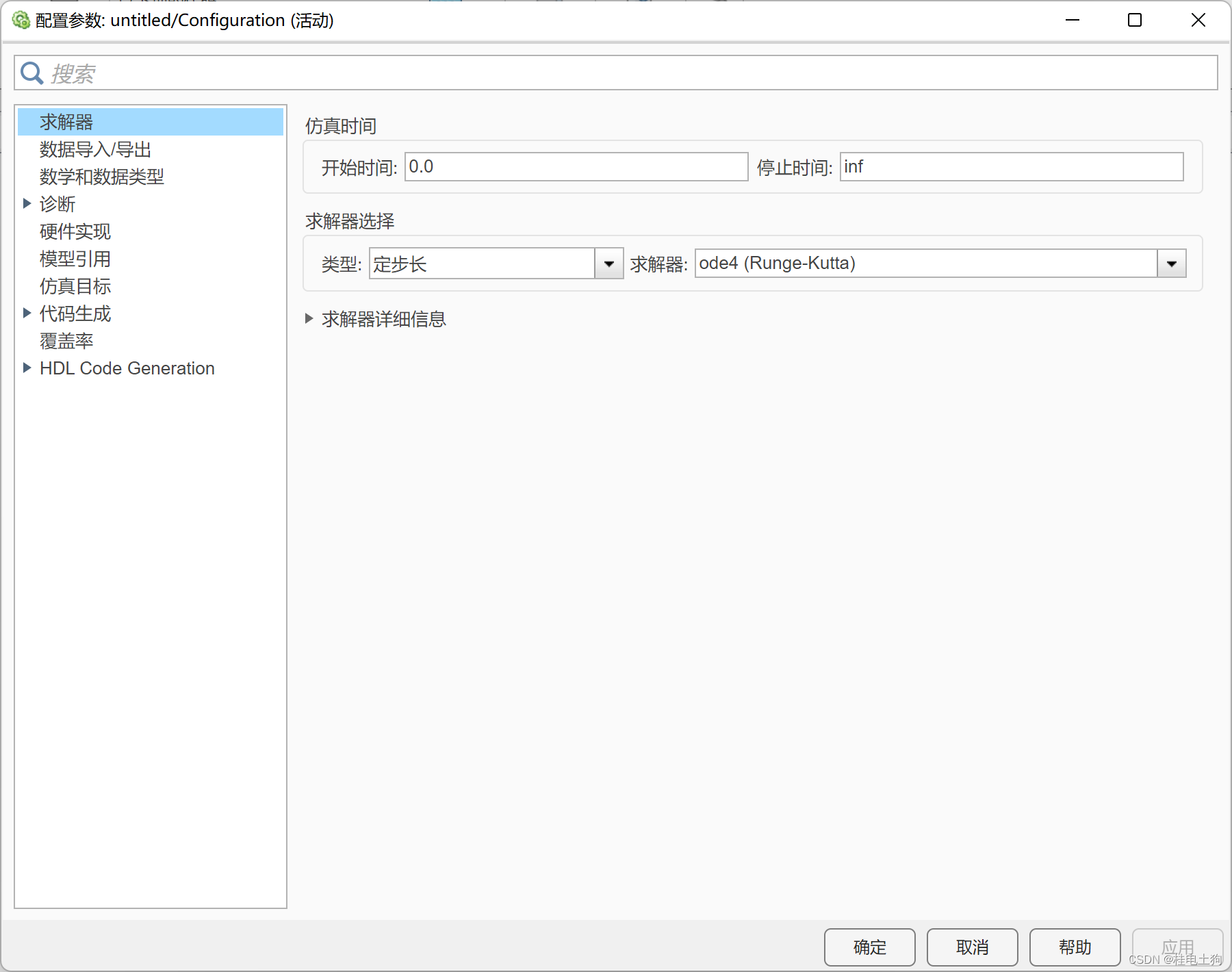Click the gear icon in the title bar
Screen dimensions: 1232x972
(x=21, y=20)
